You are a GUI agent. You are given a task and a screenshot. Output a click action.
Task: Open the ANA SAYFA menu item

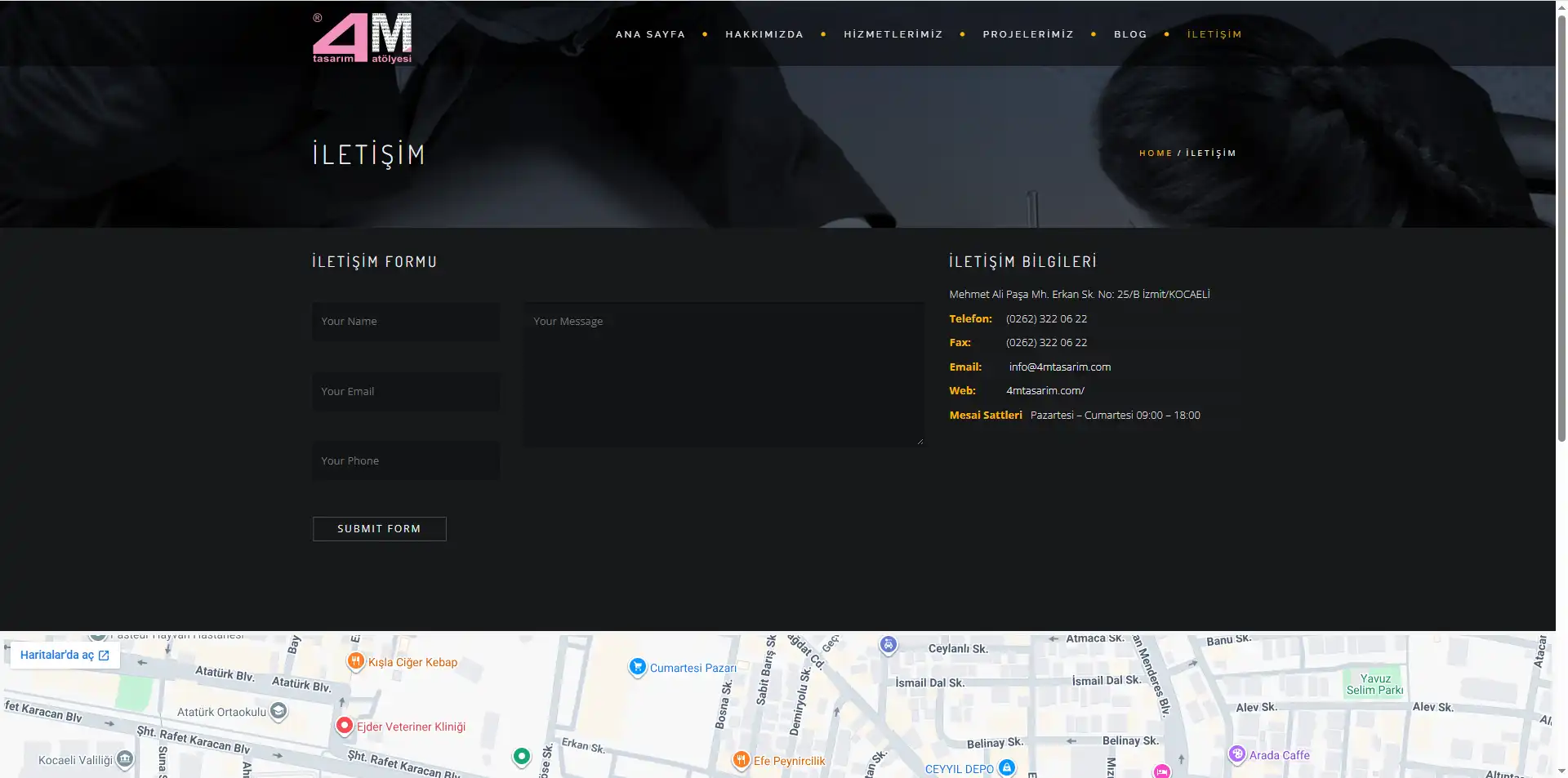coord(650,34)
